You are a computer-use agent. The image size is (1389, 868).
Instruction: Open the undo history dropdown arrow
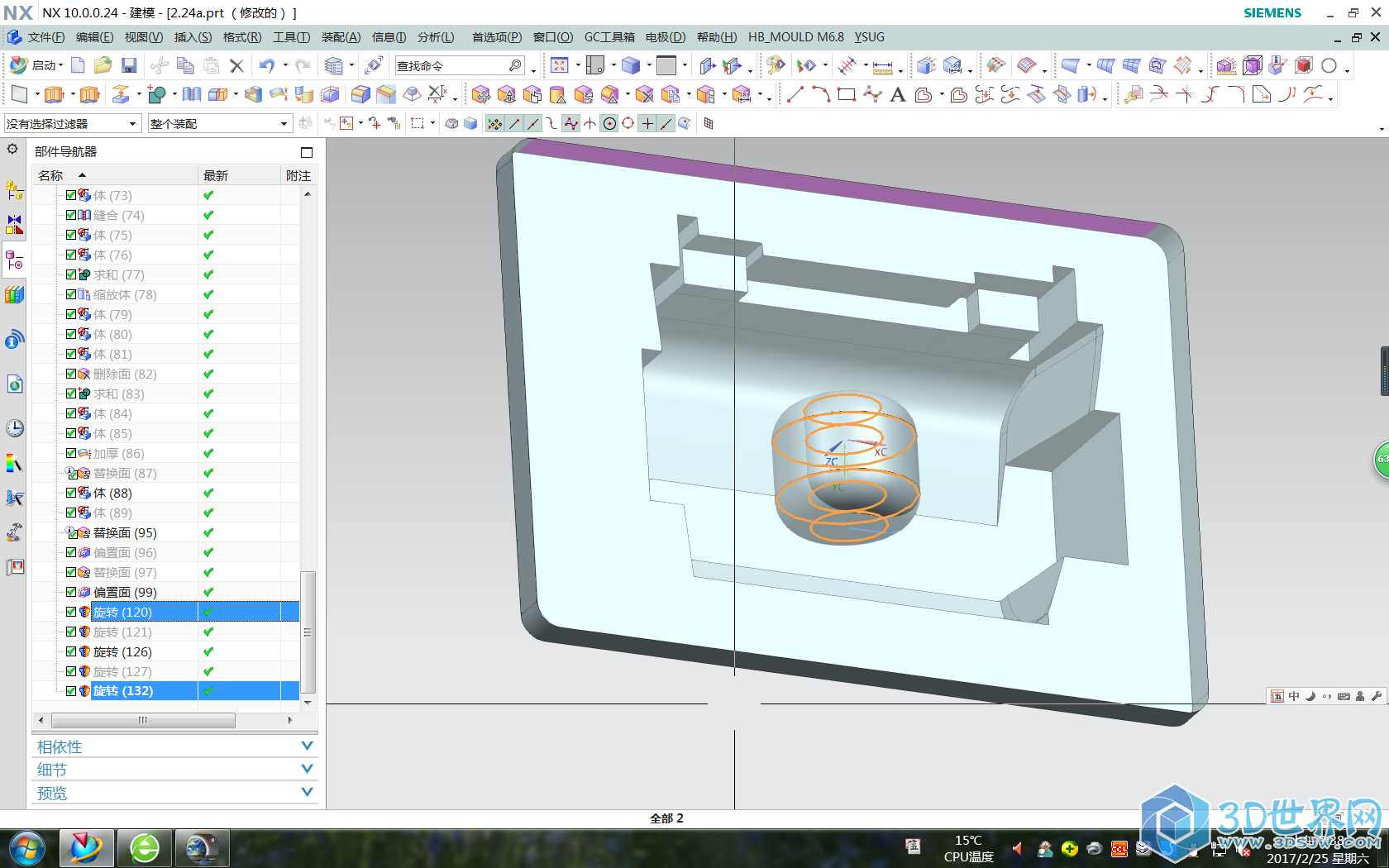pyautogui.click(x=285, y=65)
